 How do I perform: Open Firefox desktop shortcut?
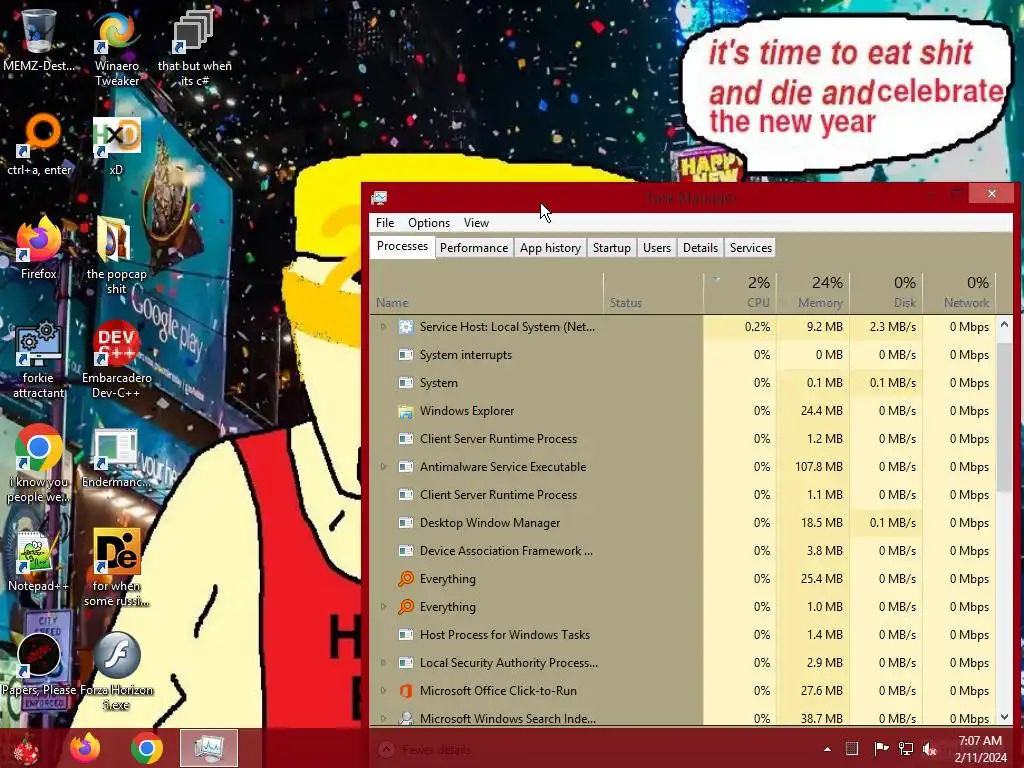tap(39, 248)
